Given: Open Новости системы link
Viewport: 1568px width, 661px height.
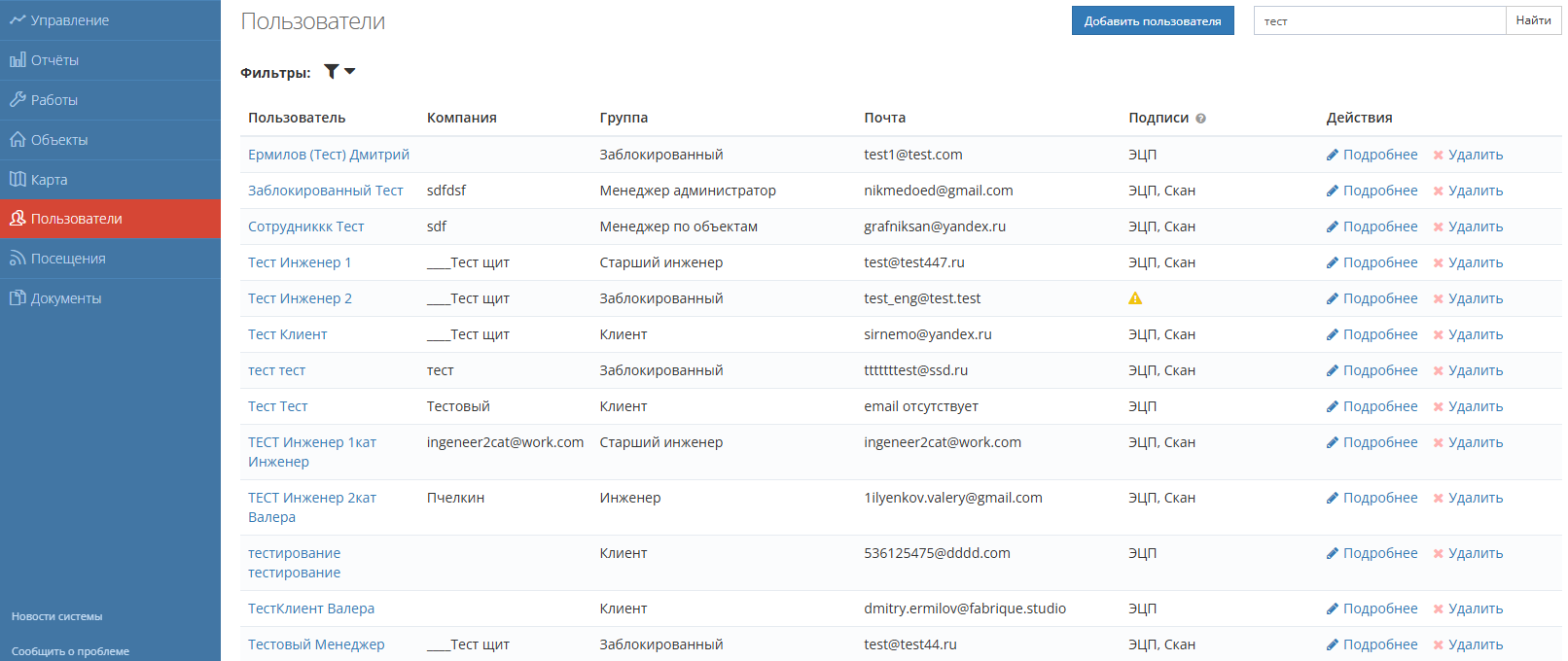Looking at the screenshot, I should click(x=56, y=616).
